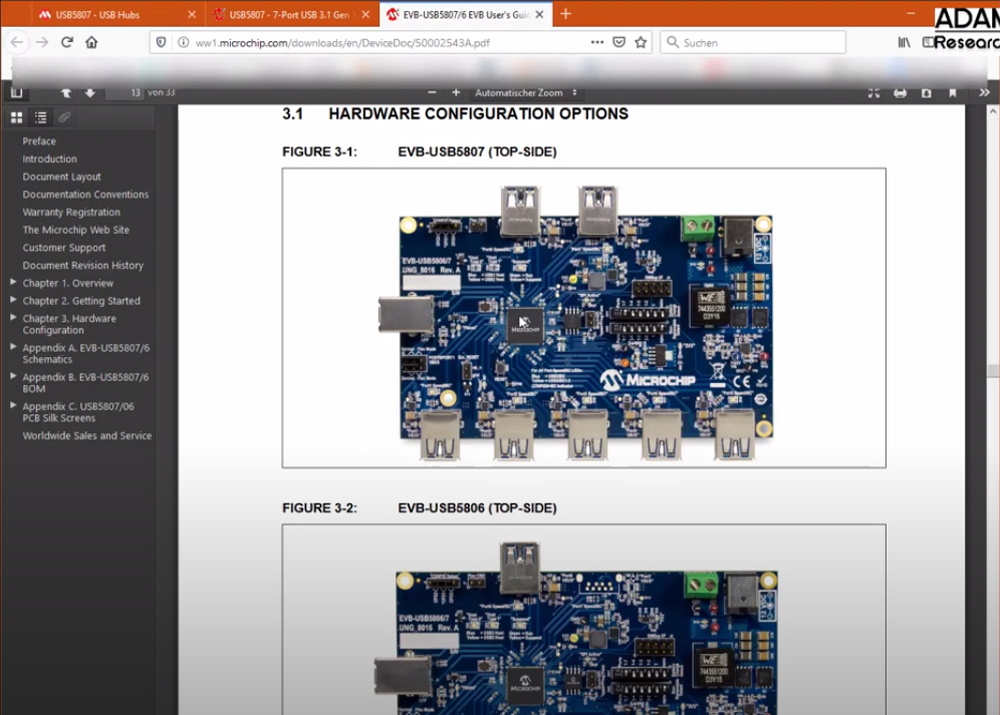Expand Chapter 1. Overview in outline
Screen dimensions: 1000x715
pyautogui.click(x=13, y=282)
